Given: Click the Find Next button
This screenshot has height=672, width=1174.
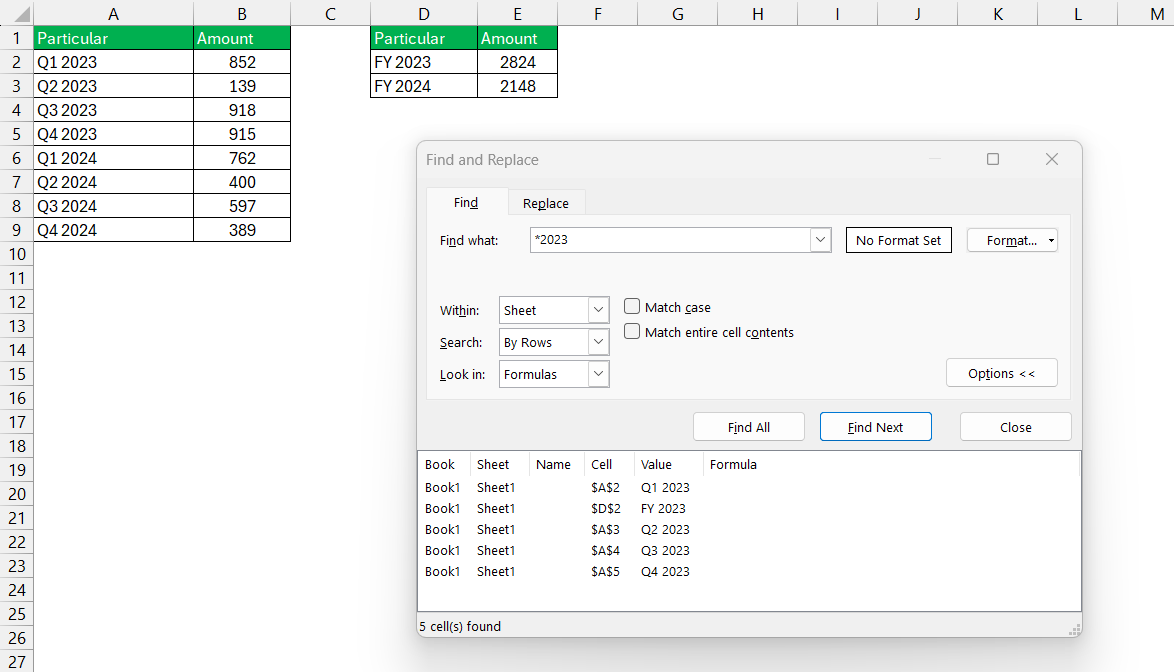Looking at the screenshot, I should point(875,427).
